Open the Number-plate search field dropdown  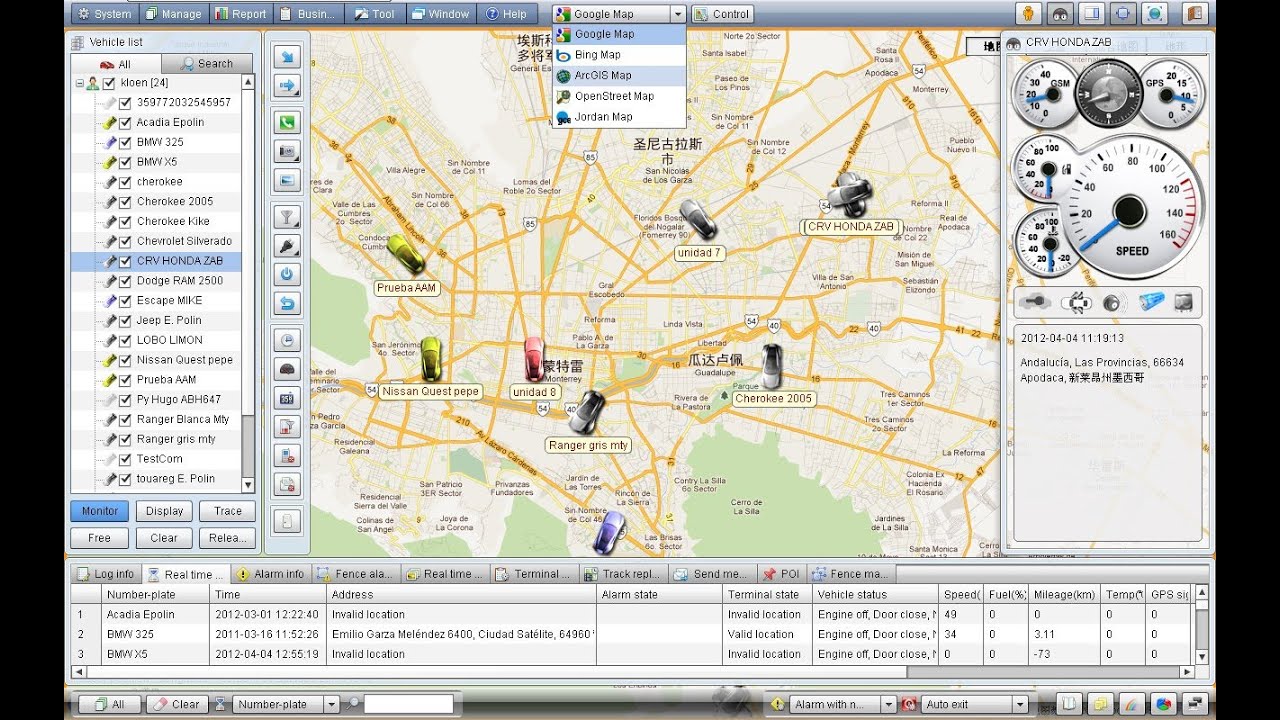331,704
